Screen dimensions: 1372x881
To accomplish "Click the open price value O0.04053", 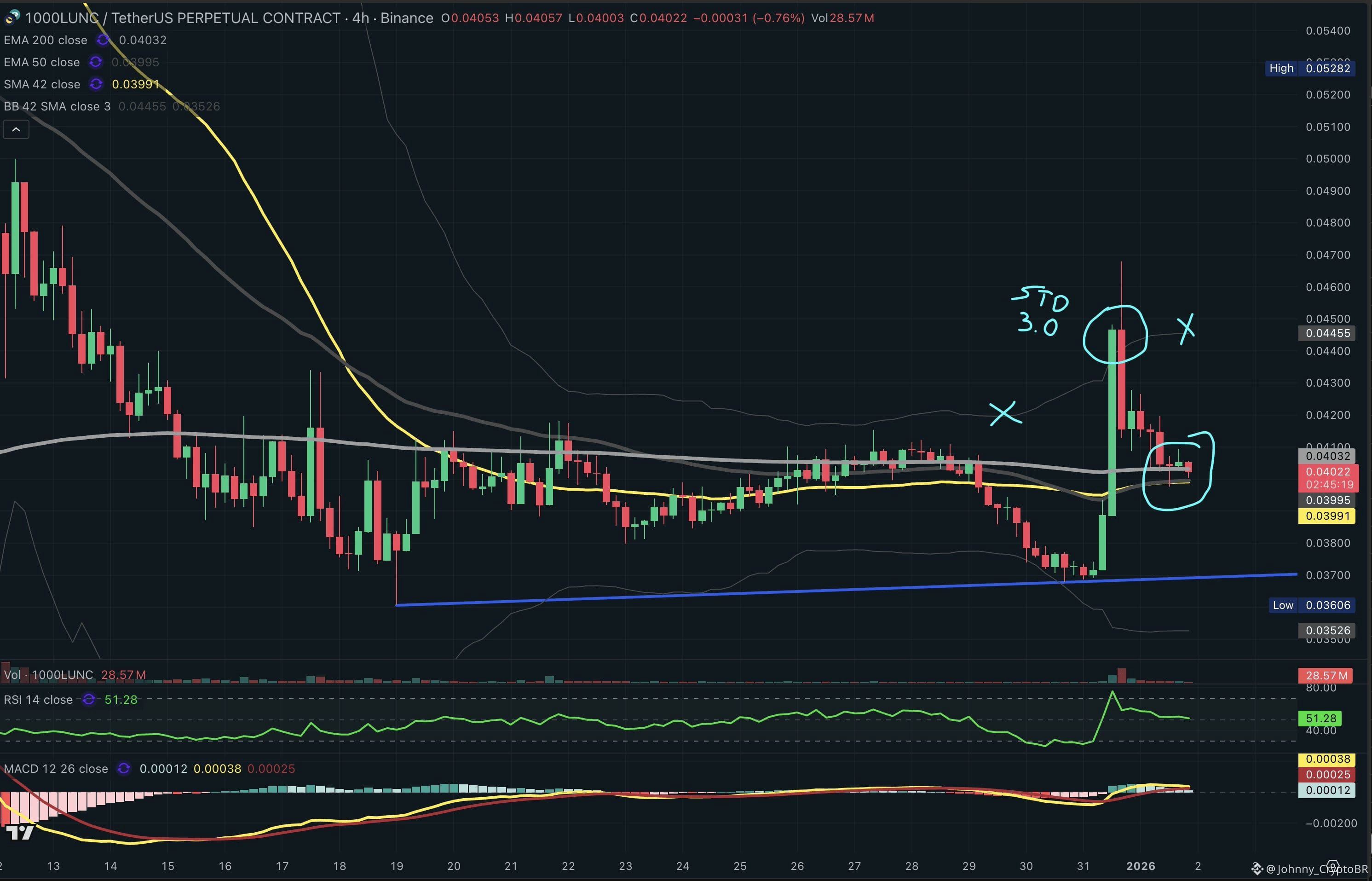I will pyautogui.click(x=470, y=18).
